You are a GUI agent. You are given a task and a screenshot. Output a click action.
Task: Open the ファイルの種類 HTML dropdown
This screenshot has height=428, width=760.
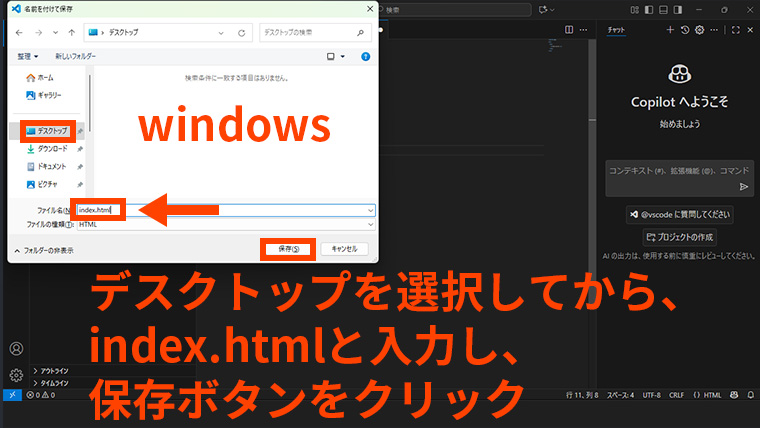click(225, 224)
